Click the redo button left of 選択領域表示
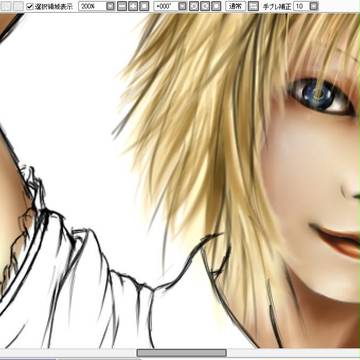 (x=18, y=6)
